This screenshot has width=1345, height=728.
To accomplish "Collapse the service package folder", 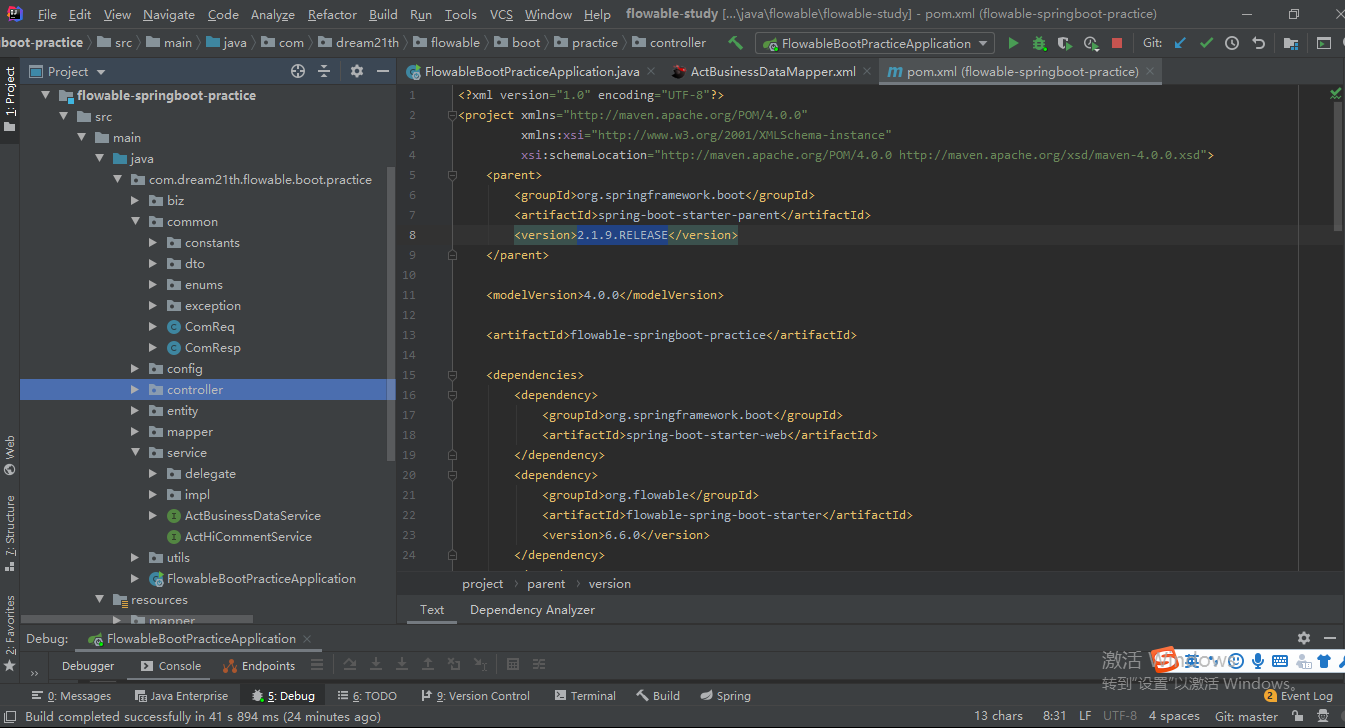I will 134,452.
